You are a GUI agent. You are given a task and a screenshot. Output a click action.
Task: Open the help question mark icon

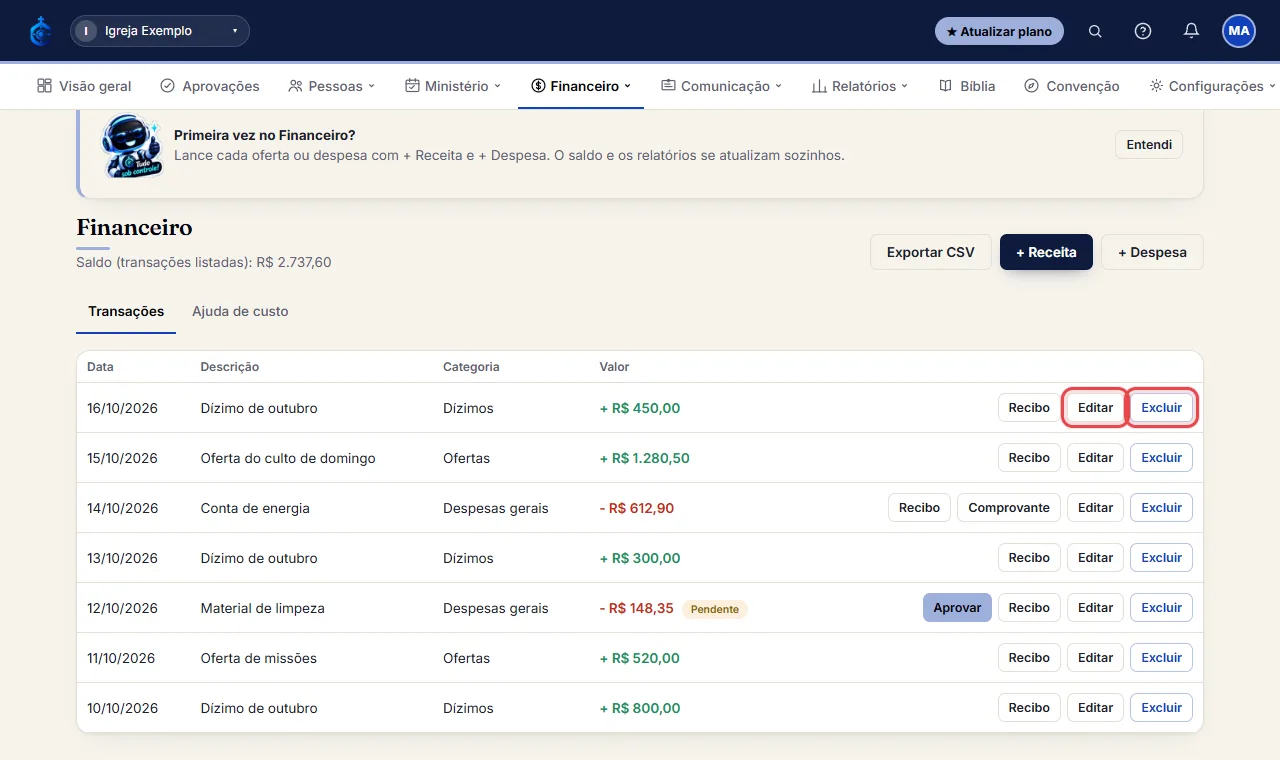pos(1143,31)
